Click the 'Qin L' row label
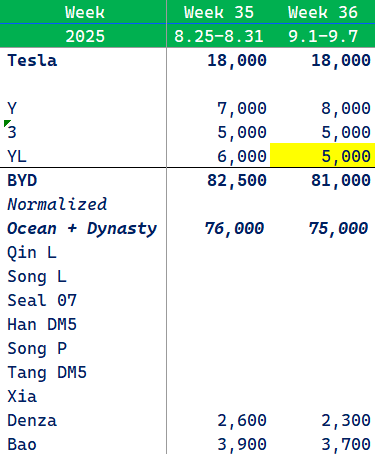 32,253
